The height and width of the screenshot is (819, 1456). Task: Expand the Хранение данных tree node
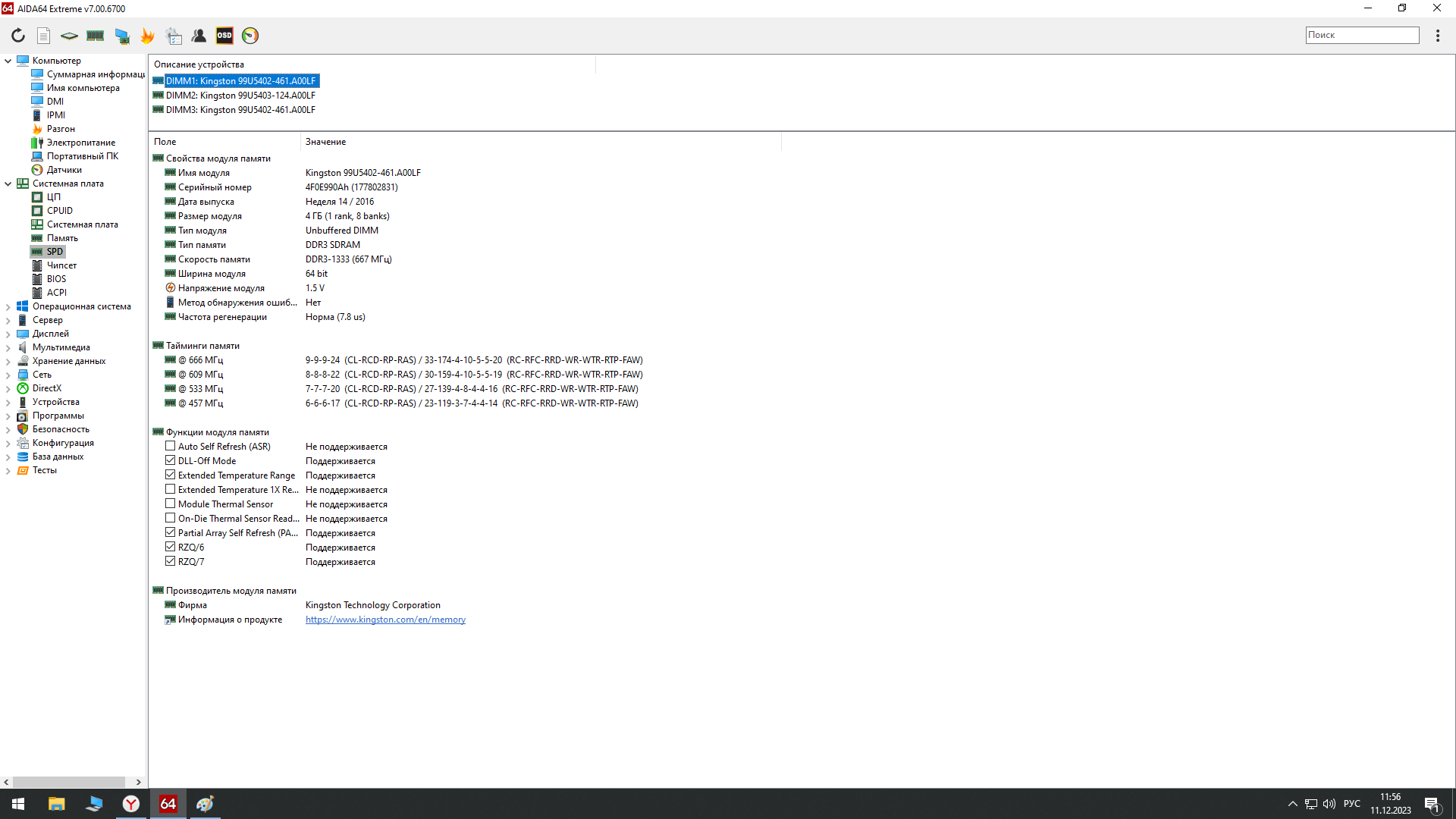tap(8, 362)
